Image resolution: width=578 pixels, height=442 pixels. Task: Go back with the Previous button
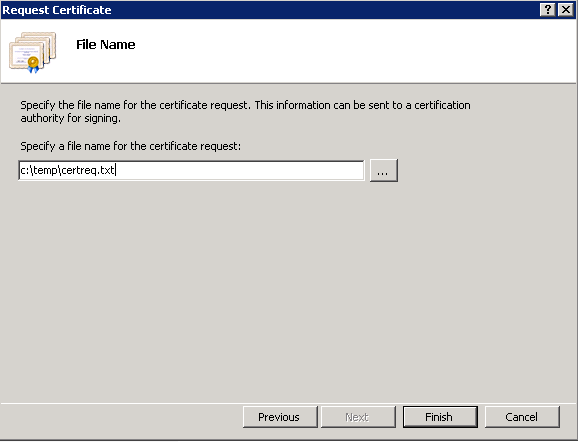(280, 417)
